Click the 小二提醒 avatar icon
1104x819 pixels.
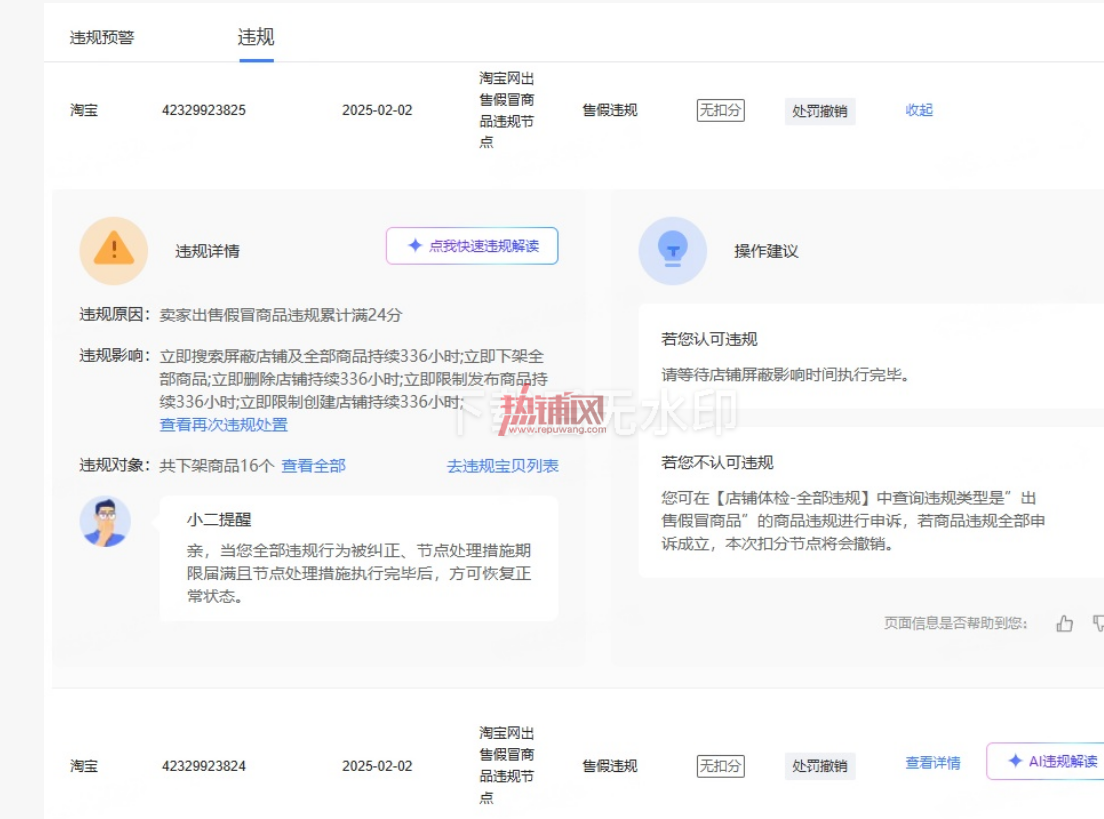point(105,522)
